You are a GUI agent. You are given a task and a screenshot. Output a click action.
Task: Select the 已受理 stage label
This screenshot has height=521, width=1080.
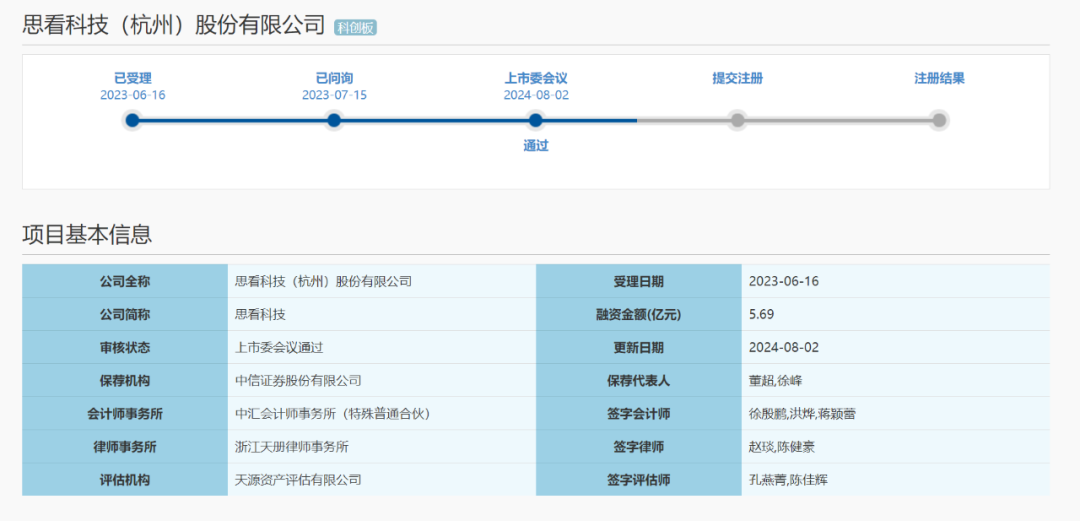coord(133,78)
